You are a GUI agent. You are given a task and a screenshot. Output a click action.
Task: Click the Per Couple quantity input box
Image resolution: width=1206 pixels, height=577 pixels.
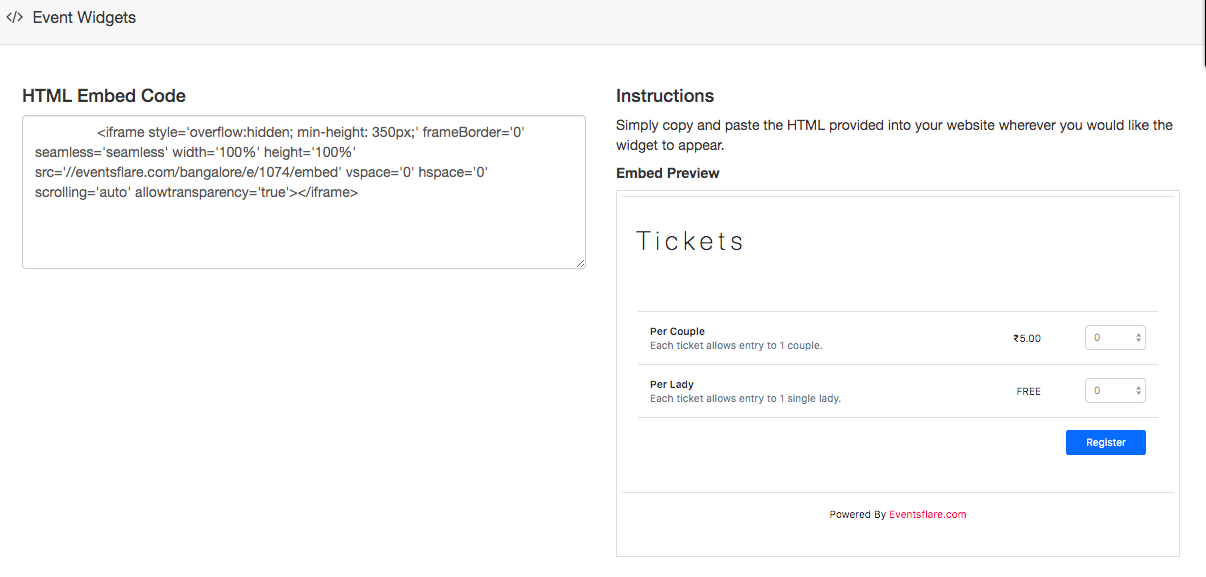point(1110,337)
